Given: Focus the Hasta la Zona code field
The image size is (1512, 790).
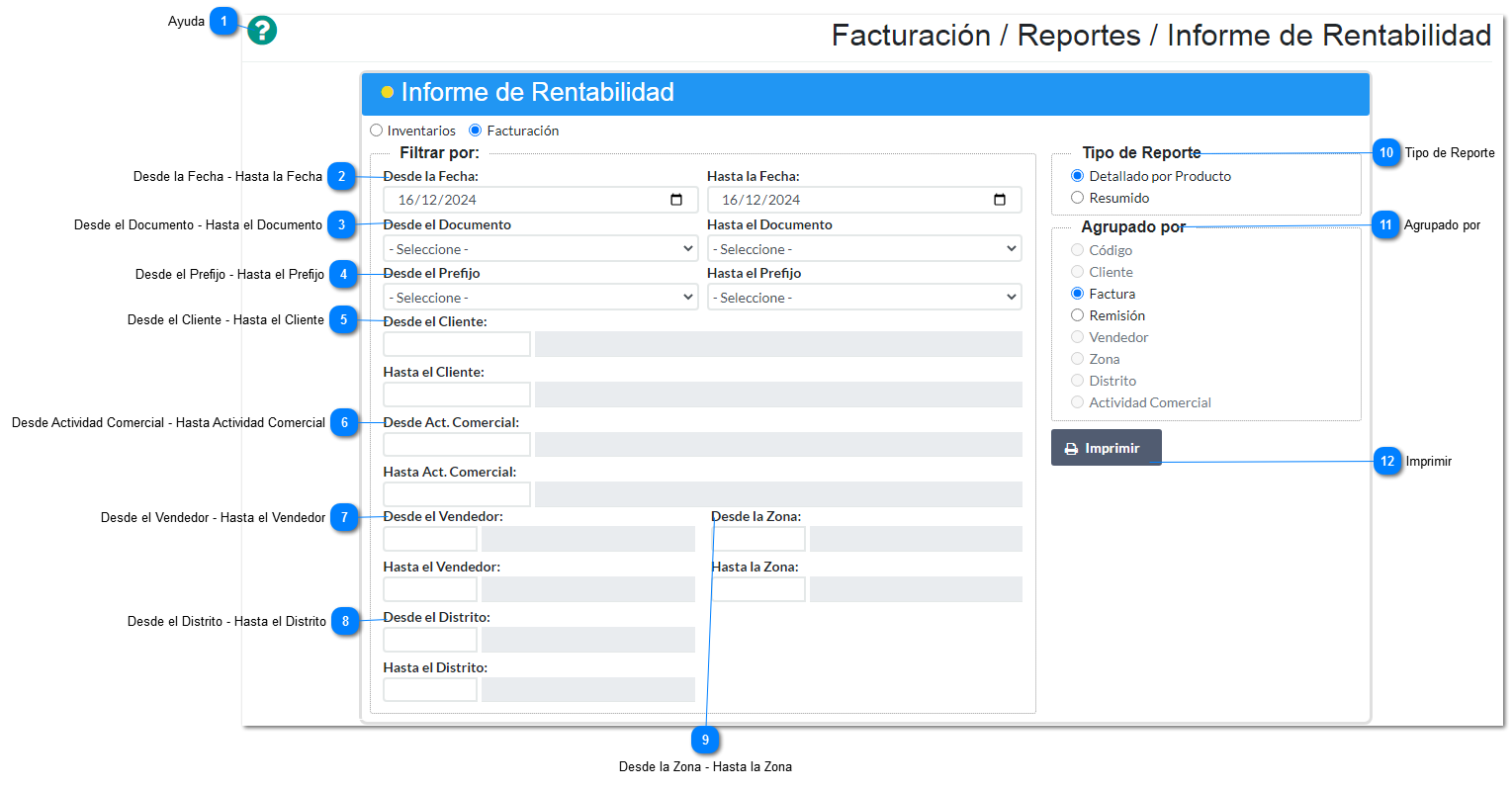Looking at the screenshot, I should pyautogui.click(x=759, y=589).
